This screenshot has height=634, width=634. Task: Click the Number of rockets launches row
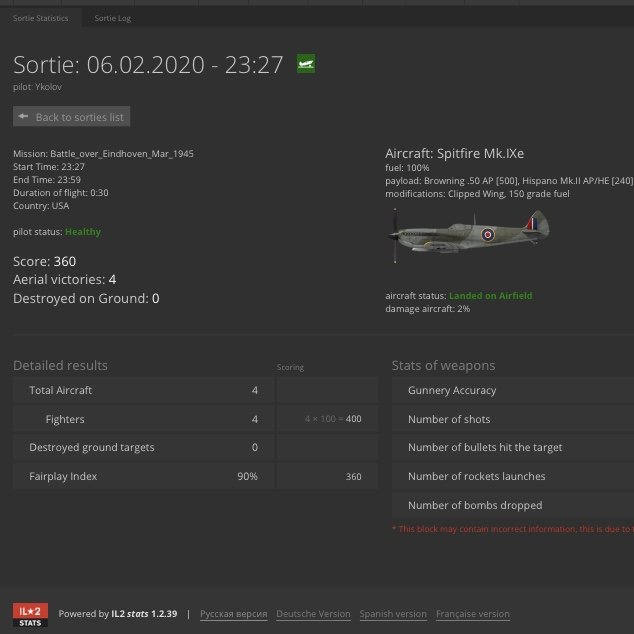pyautogui.click(x=513, y=476)
